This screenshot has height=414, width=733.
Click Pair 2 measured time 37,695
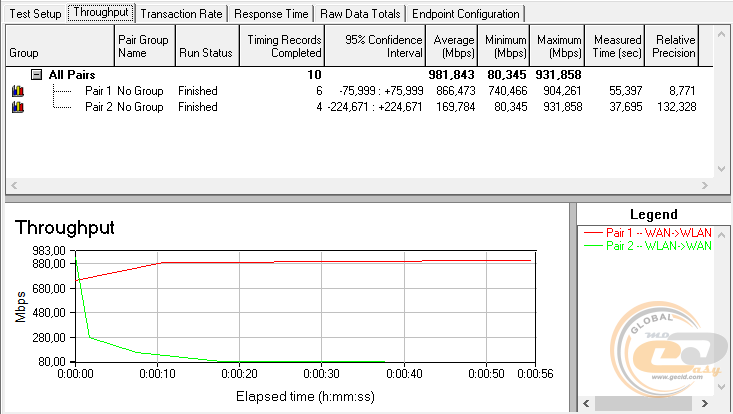point(625,107)
